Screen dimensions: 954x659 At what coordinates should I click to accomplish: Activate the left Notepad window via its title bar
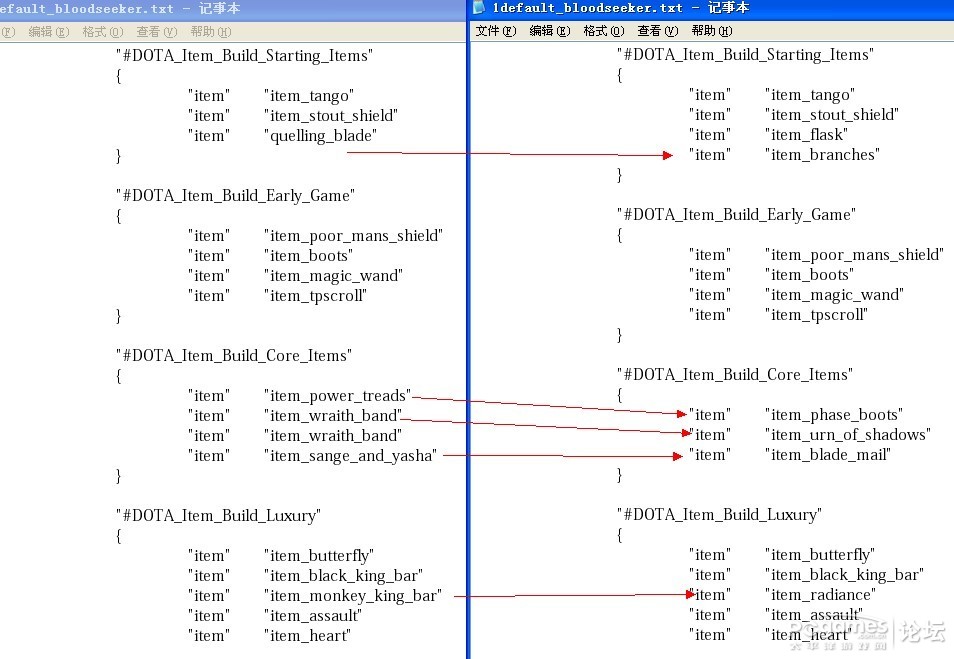[233, 9]
